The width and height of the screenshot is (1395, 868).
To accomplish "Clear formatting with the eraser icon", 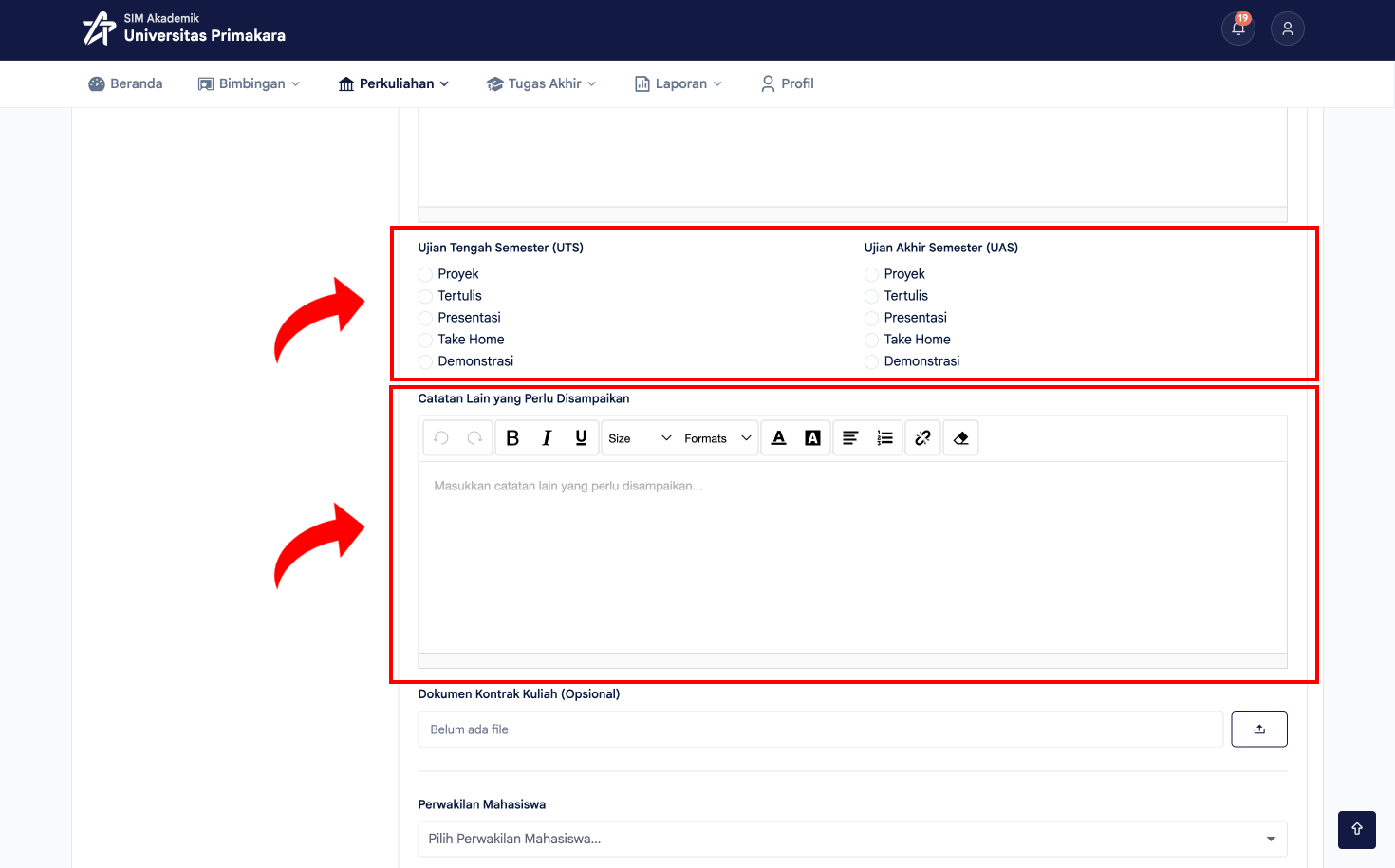I will [x=961, y=438].
